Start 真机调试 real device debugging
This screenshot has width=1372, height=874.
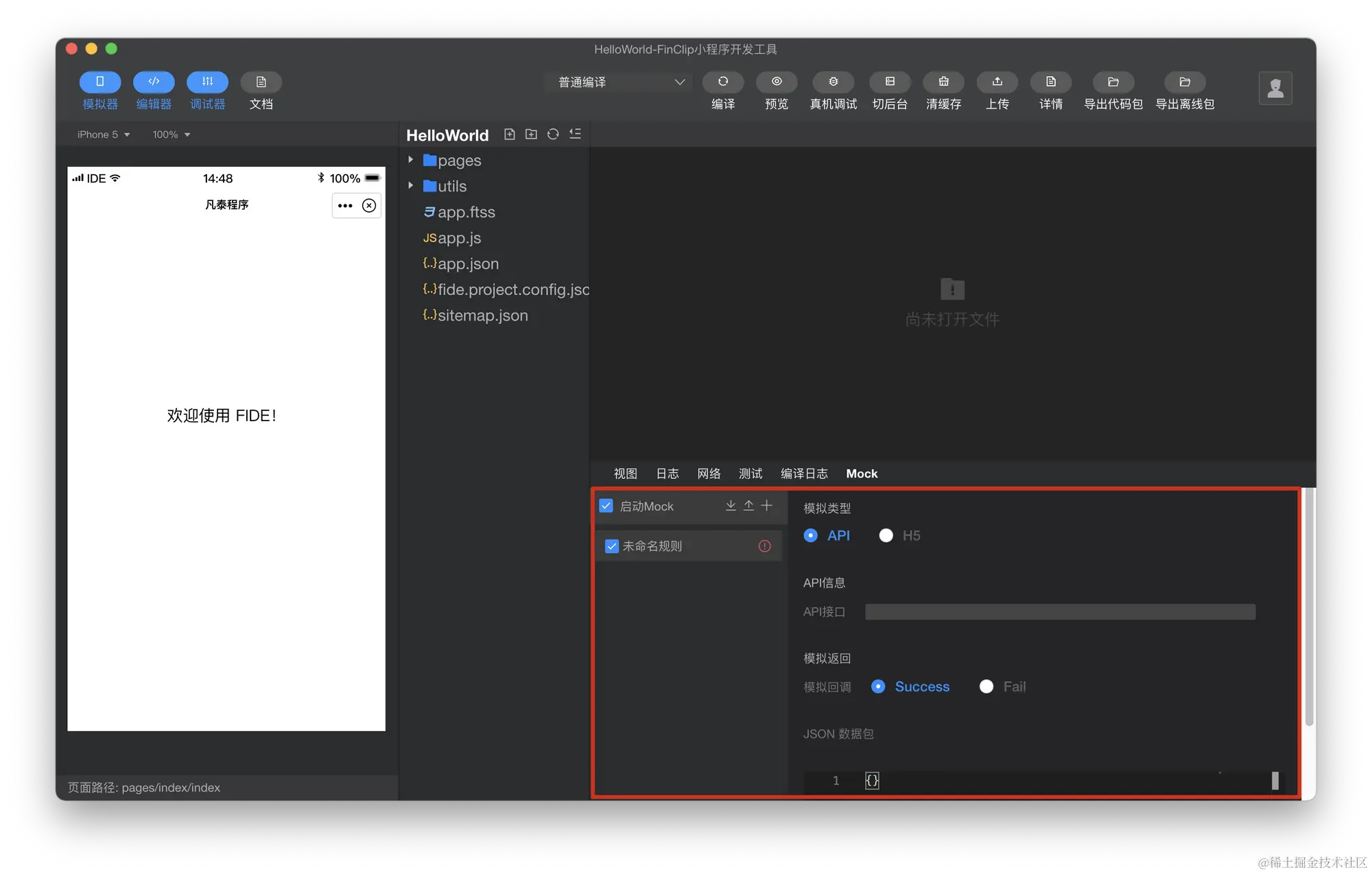click(833, 82)
